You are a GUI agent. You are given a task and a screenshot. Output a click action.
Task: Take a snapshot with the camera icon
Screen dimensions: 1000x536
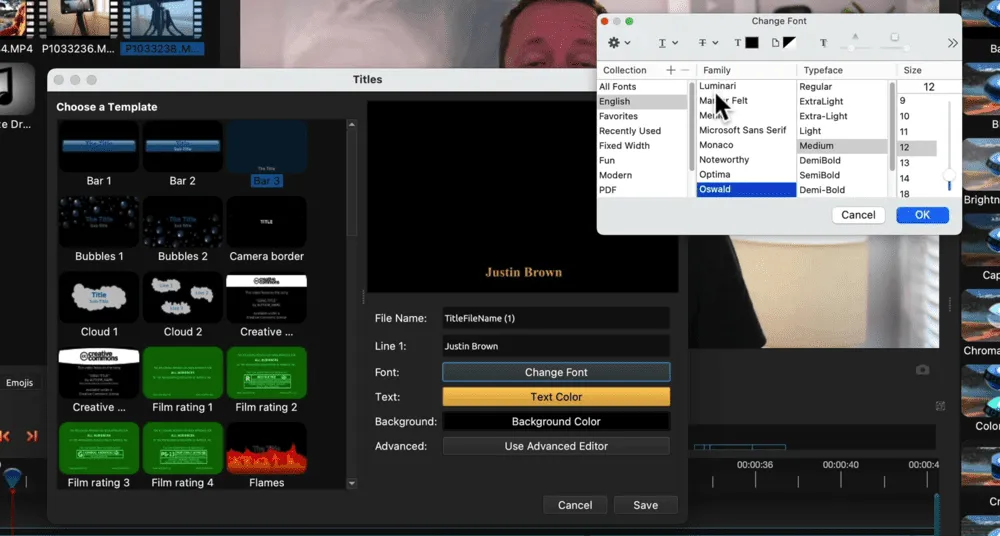point(922,370)
